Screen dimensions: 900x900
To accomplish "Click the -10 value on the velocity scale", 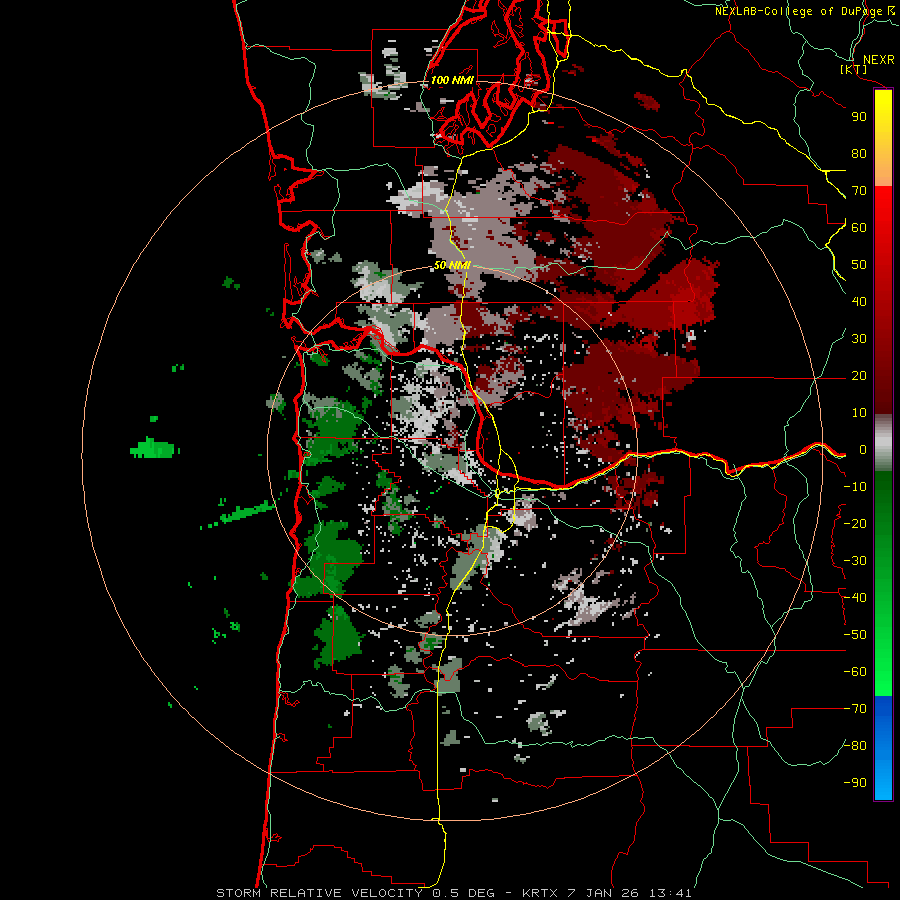I will click(x=855, y=487).
